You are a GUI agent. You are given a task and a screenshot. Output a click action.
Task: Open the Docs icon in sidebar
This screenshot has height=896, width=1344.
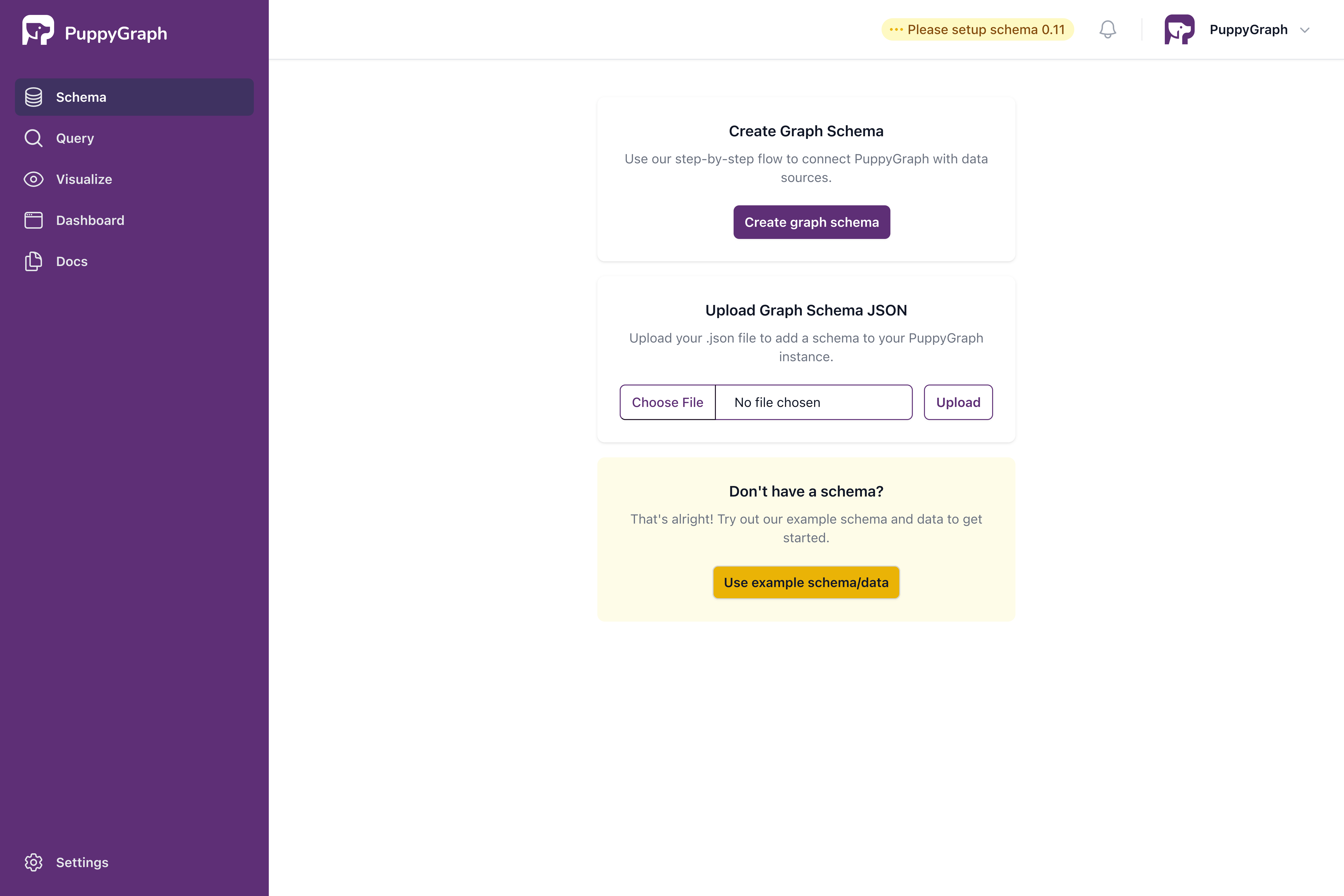[x=33, y=261]
